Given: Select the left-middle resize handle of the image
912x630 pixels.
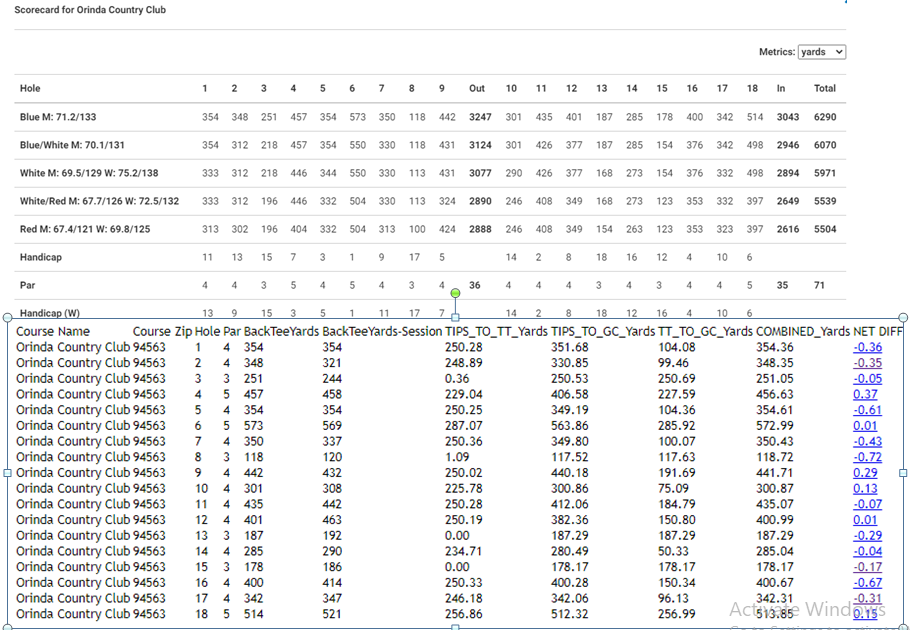Looking at the screenshot, I should (8, 473).
